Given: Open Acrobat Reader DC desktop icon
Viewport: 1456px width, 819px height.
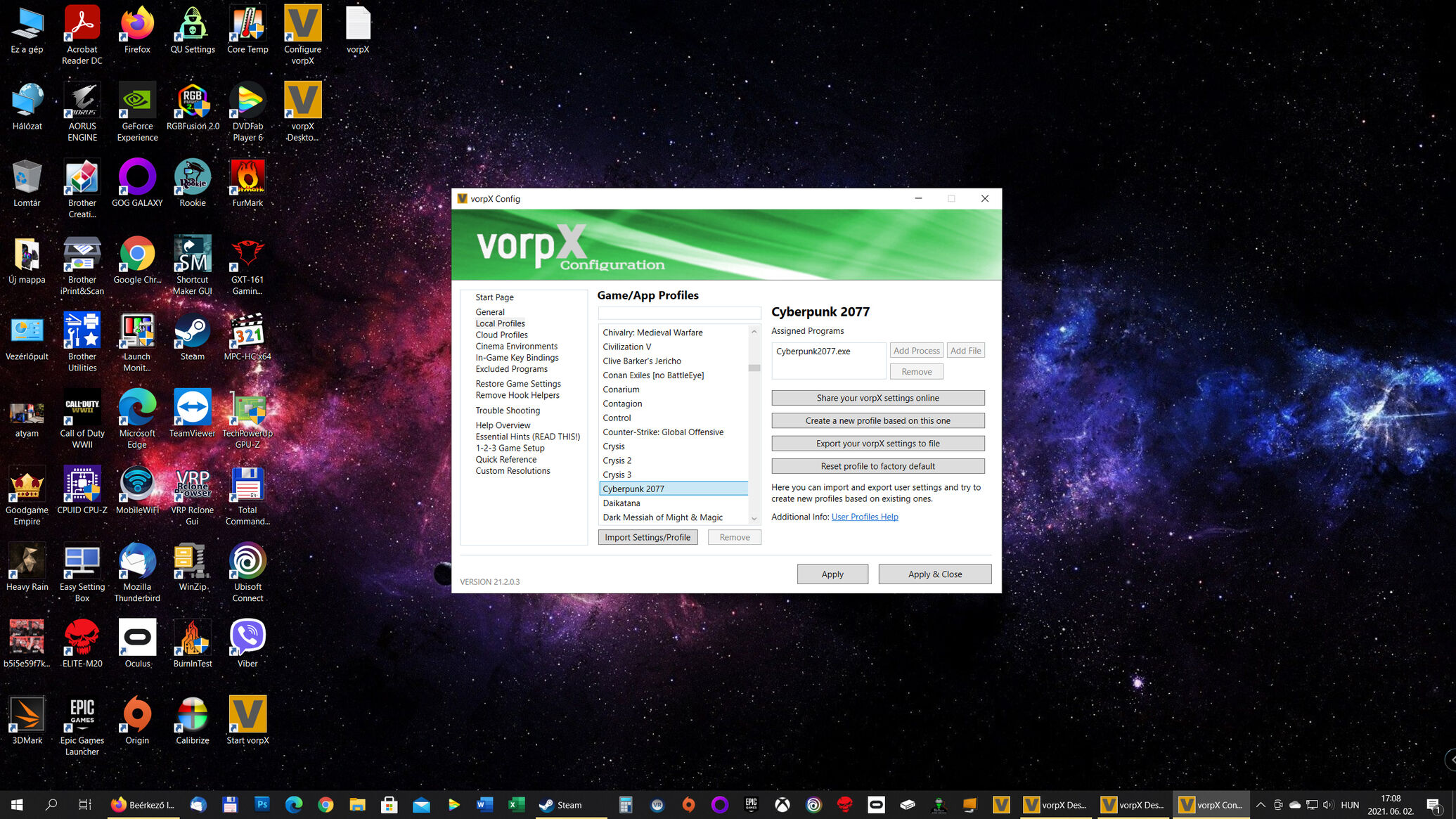Looking at the screenshot, I should (x=82, y=34).
